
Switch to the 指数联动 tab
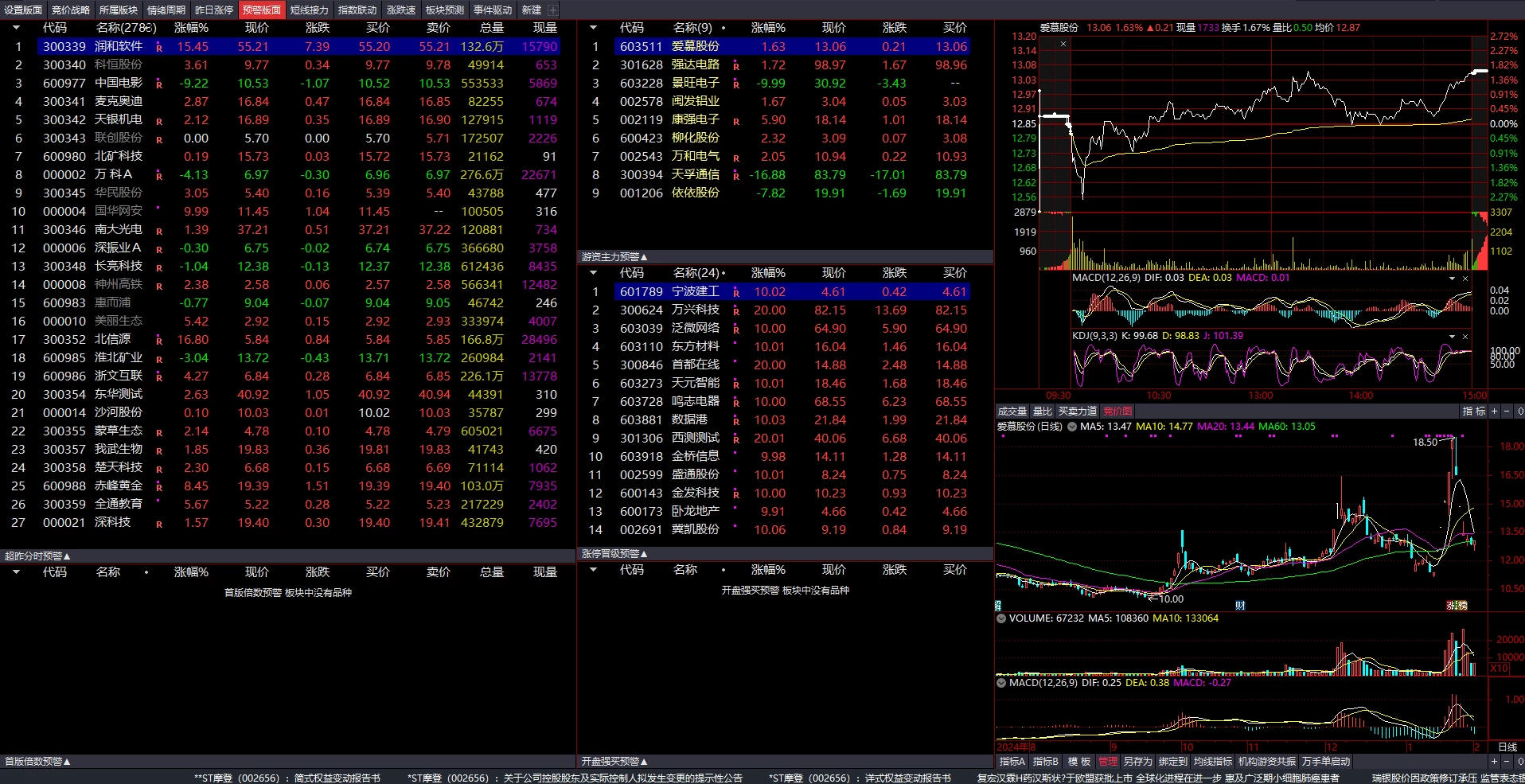[357, 10]
